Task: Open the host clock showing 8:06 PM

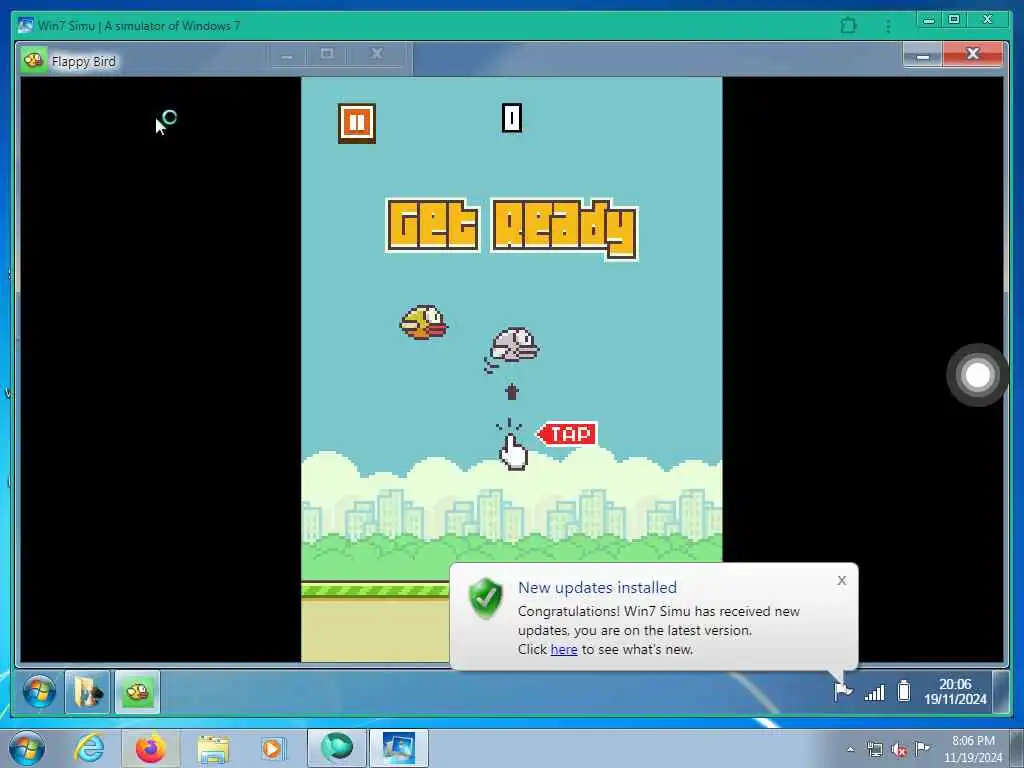Action: [x=972, y=749]
